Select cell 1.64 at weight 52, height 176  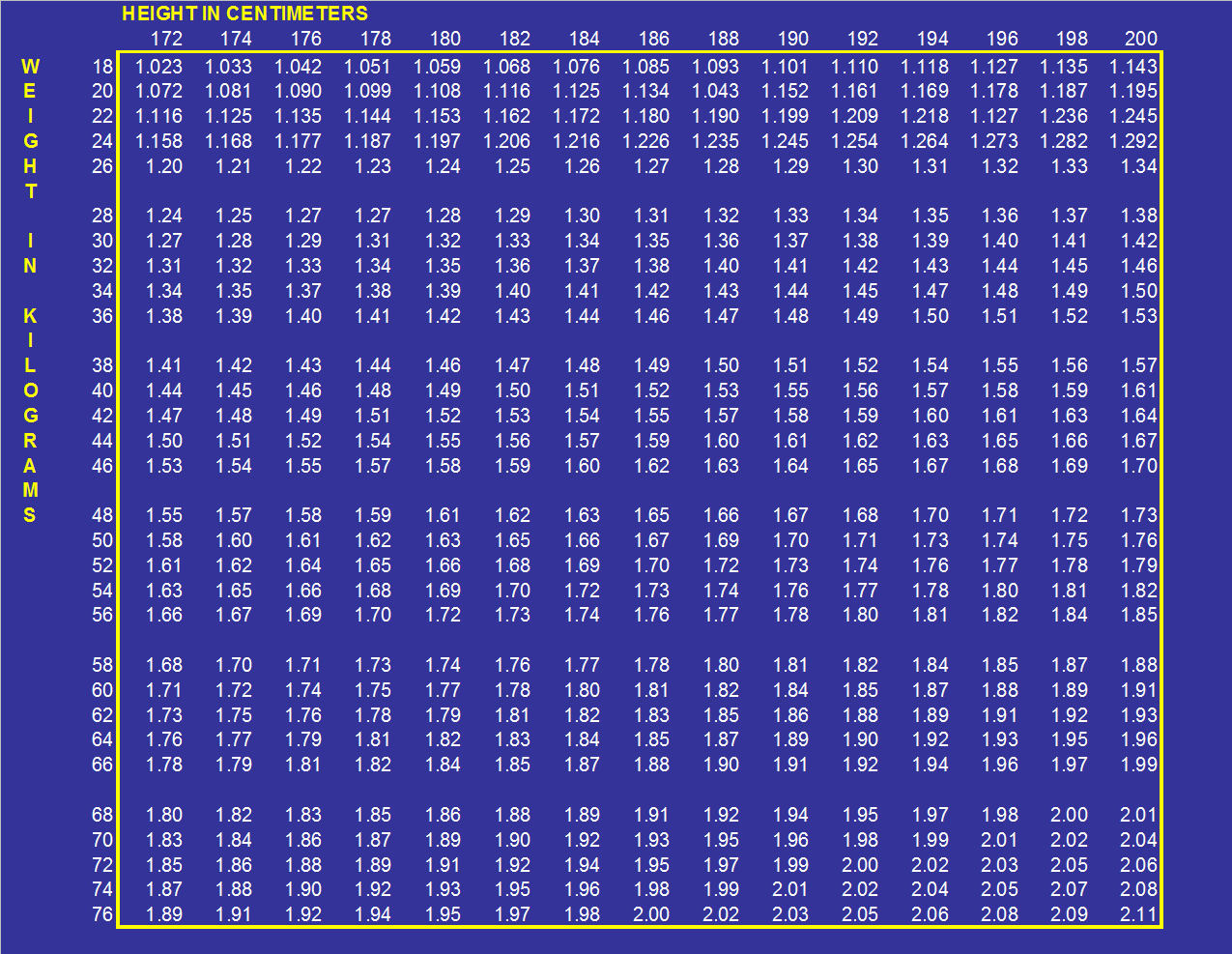click(x=303, y=565)
